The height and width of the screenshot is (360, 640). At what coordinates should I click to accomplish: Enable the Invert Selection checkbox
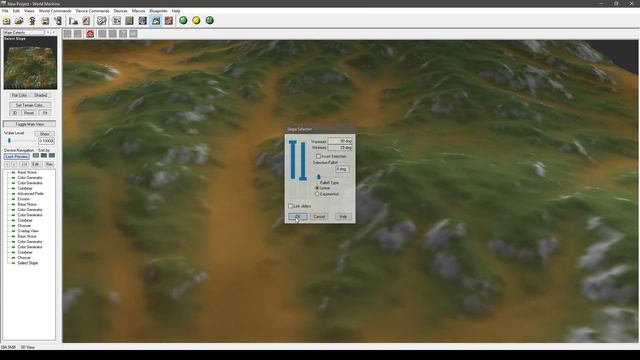tap(318, 156)
